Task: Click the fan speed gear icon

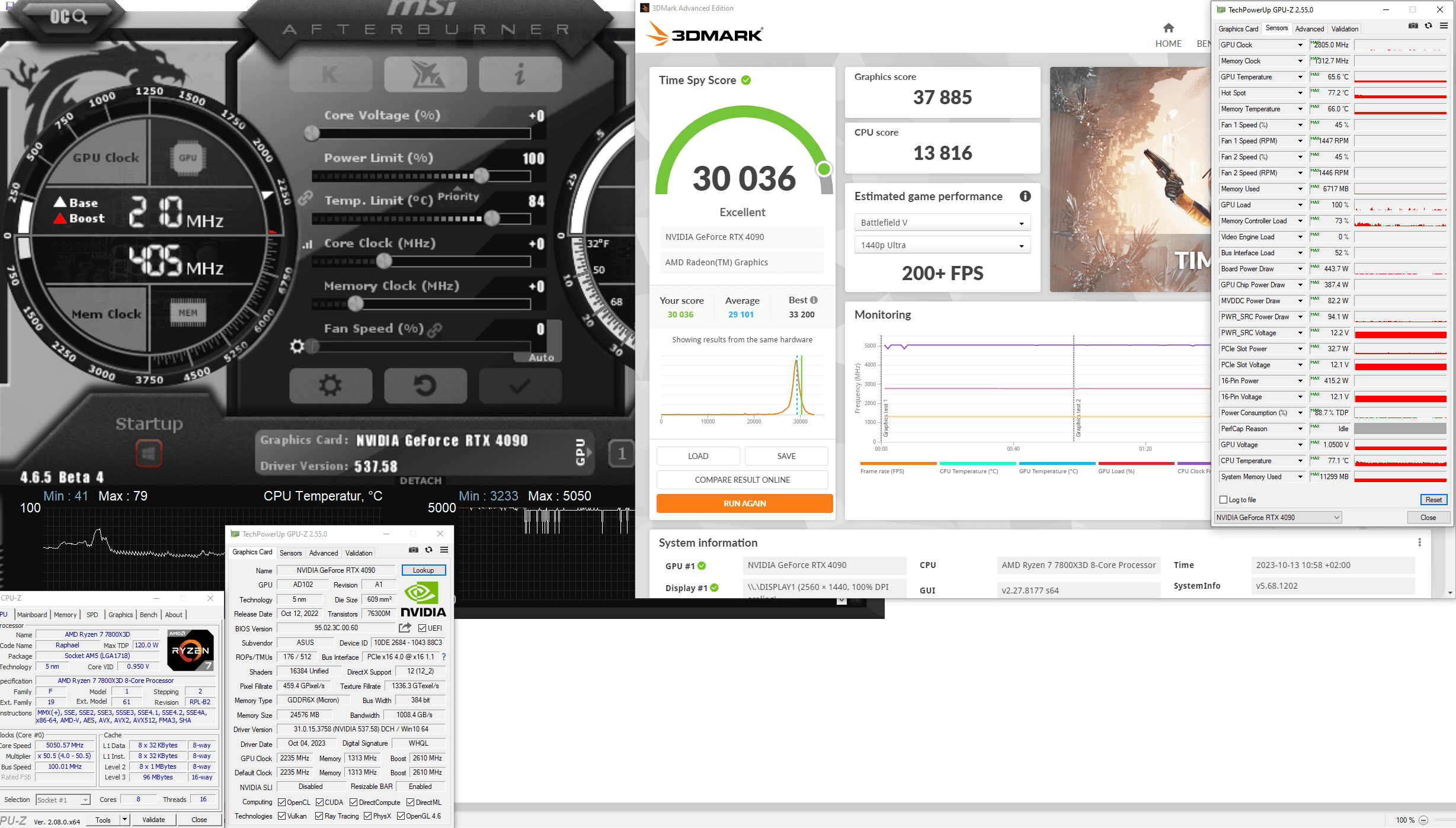Action: click(297, 346)
